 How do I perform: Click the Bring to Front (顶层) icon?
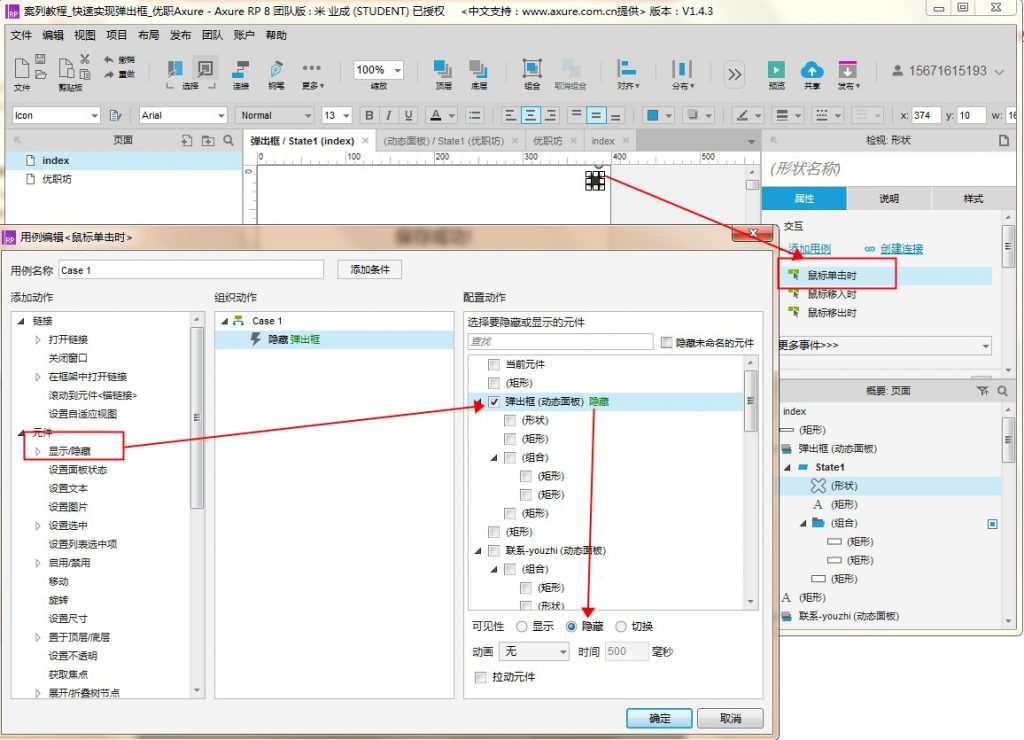pyautogui.click(x=442, y=71)
